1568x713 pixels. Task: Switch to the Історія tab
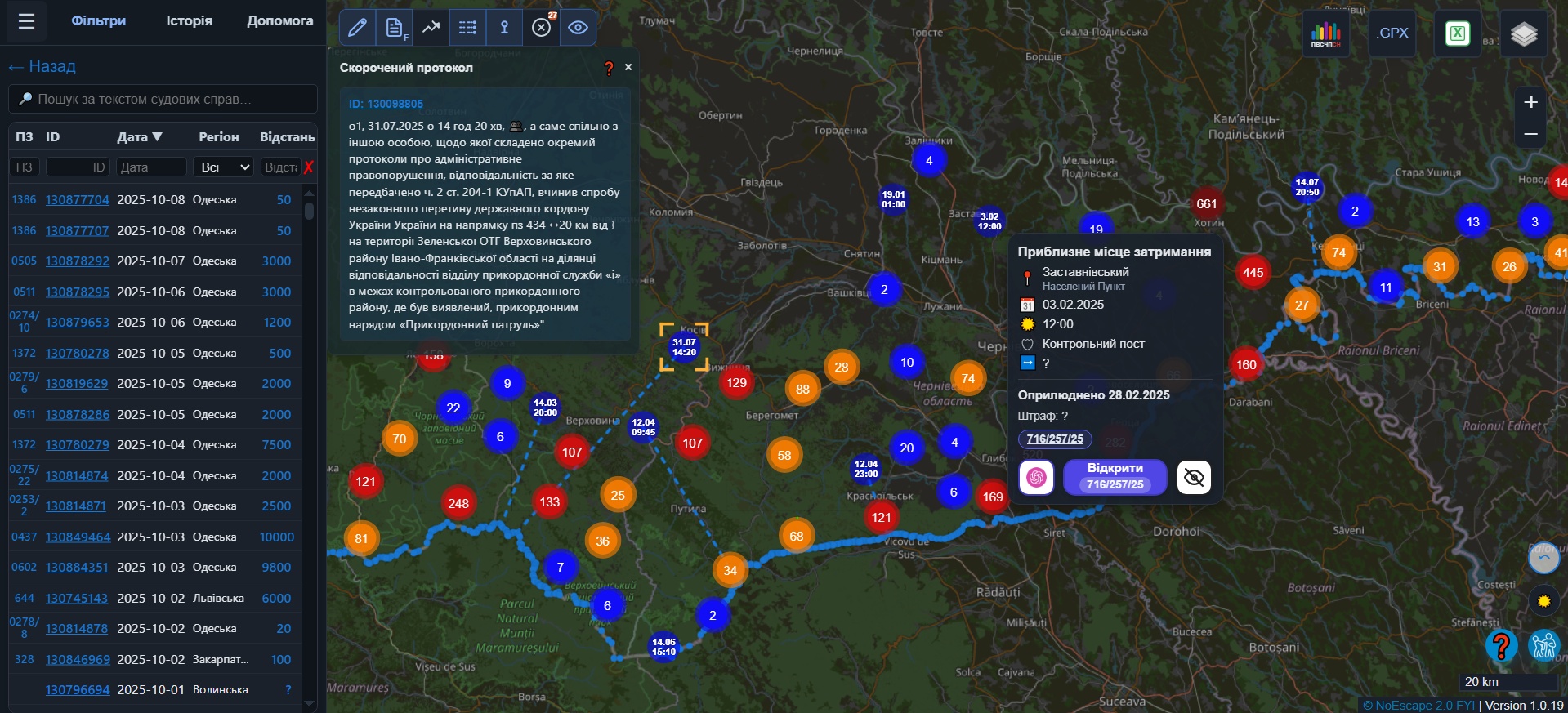[x=189, y=21]
